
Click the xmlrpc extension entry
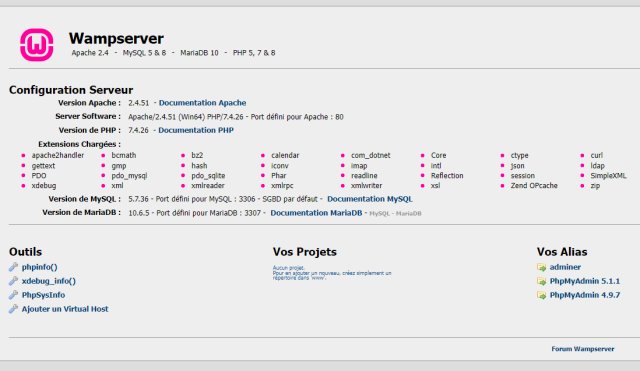tap(282, 186)
